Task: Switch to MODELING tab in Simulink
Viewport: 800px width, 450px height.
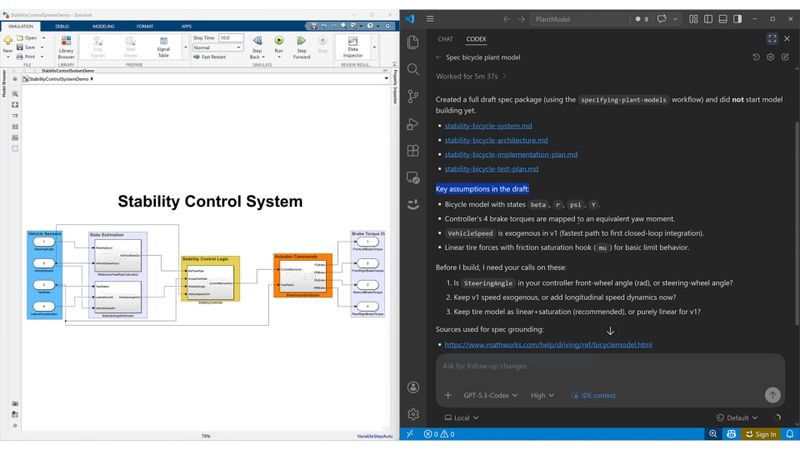Action: click(x=104, y=26)
